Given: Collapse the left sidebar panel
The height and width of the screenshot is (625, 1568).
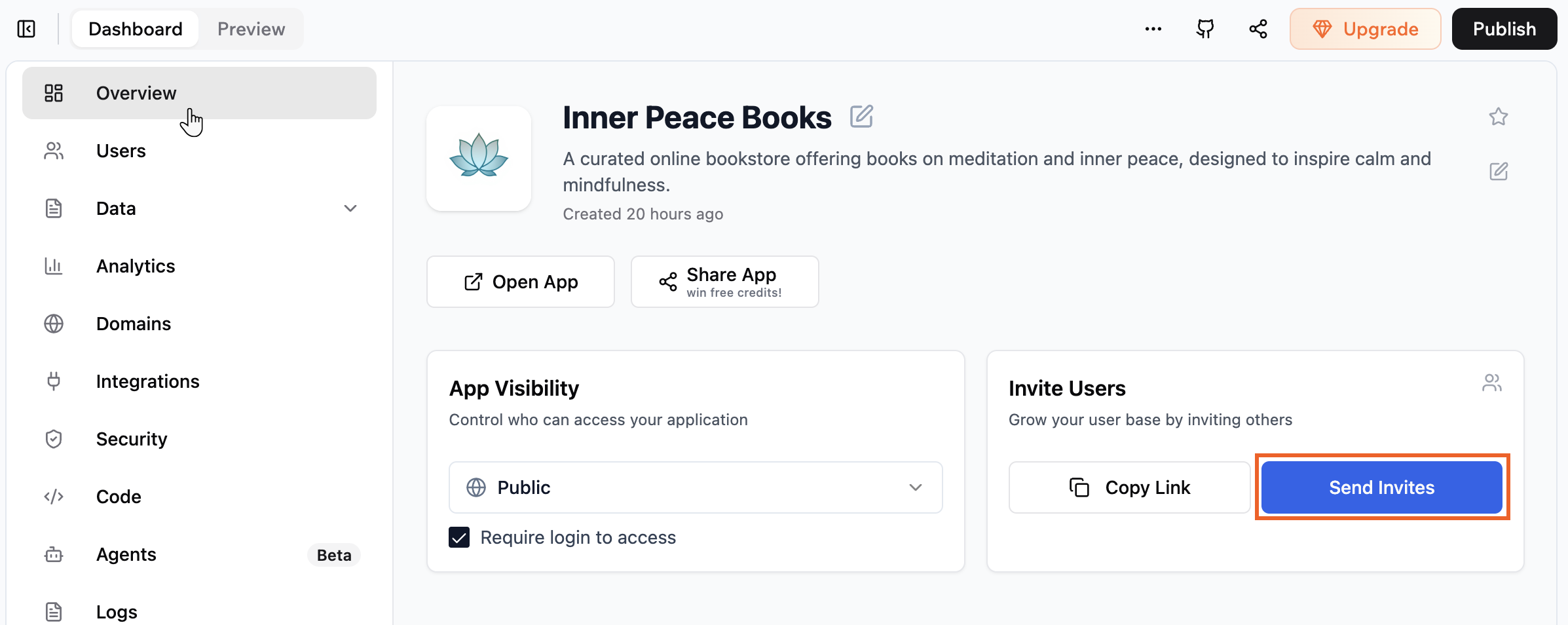Looking at the screenshot, I should pyautogui.click(x=26, y=29).
